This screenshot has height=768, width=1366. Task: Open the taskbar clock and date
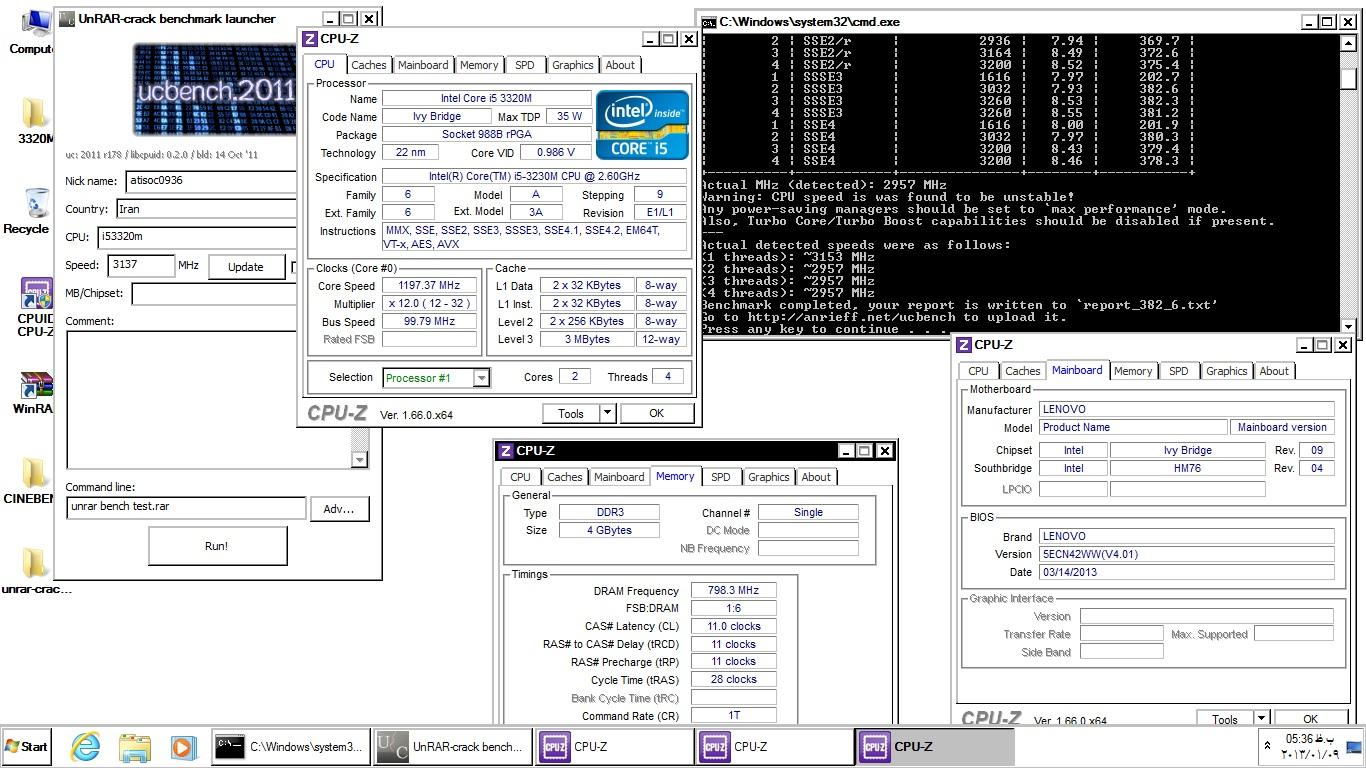[x=1310, y=746]
